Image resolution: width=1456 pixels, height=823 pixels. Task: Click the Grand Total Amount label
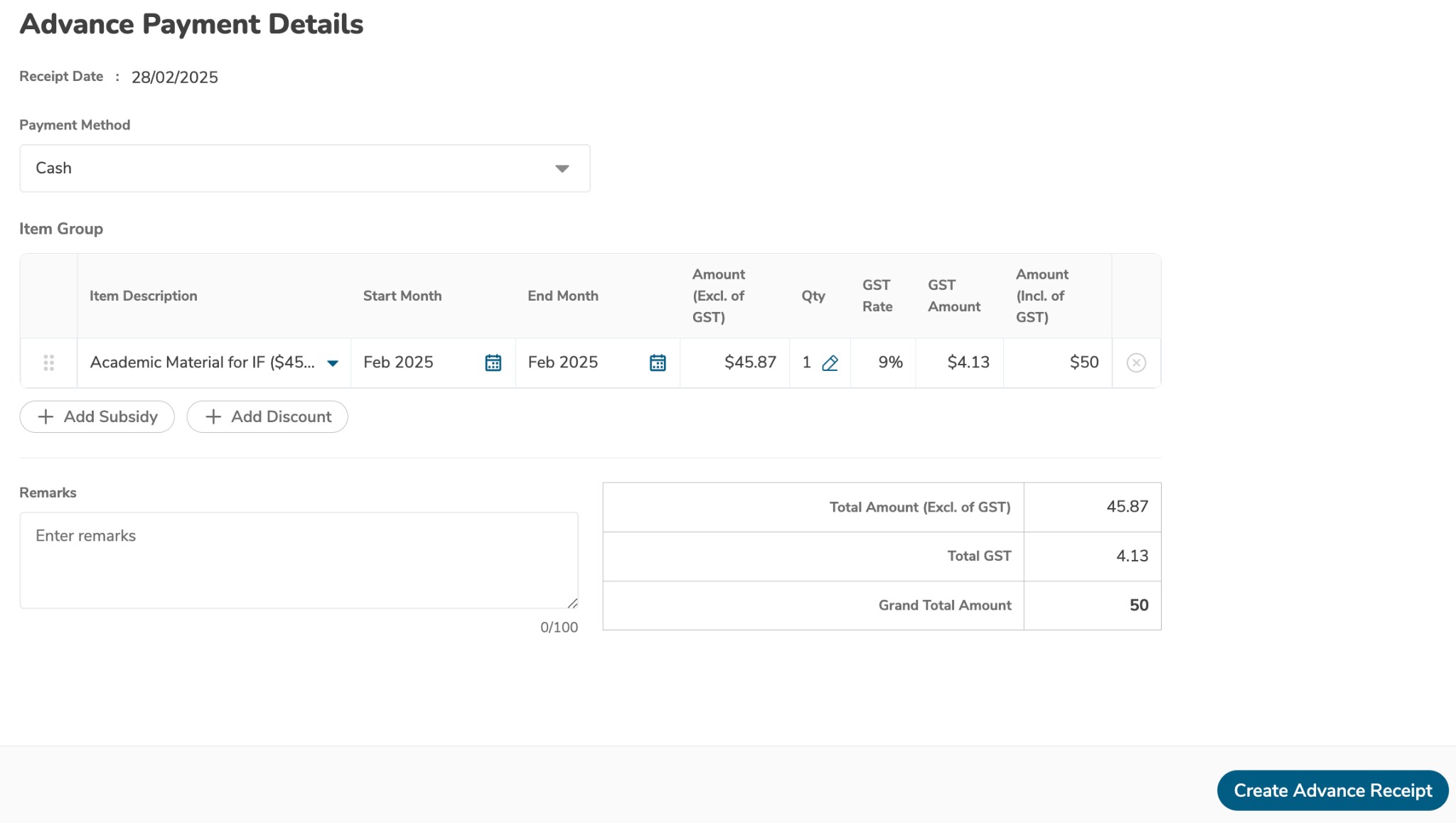[945, 605]
